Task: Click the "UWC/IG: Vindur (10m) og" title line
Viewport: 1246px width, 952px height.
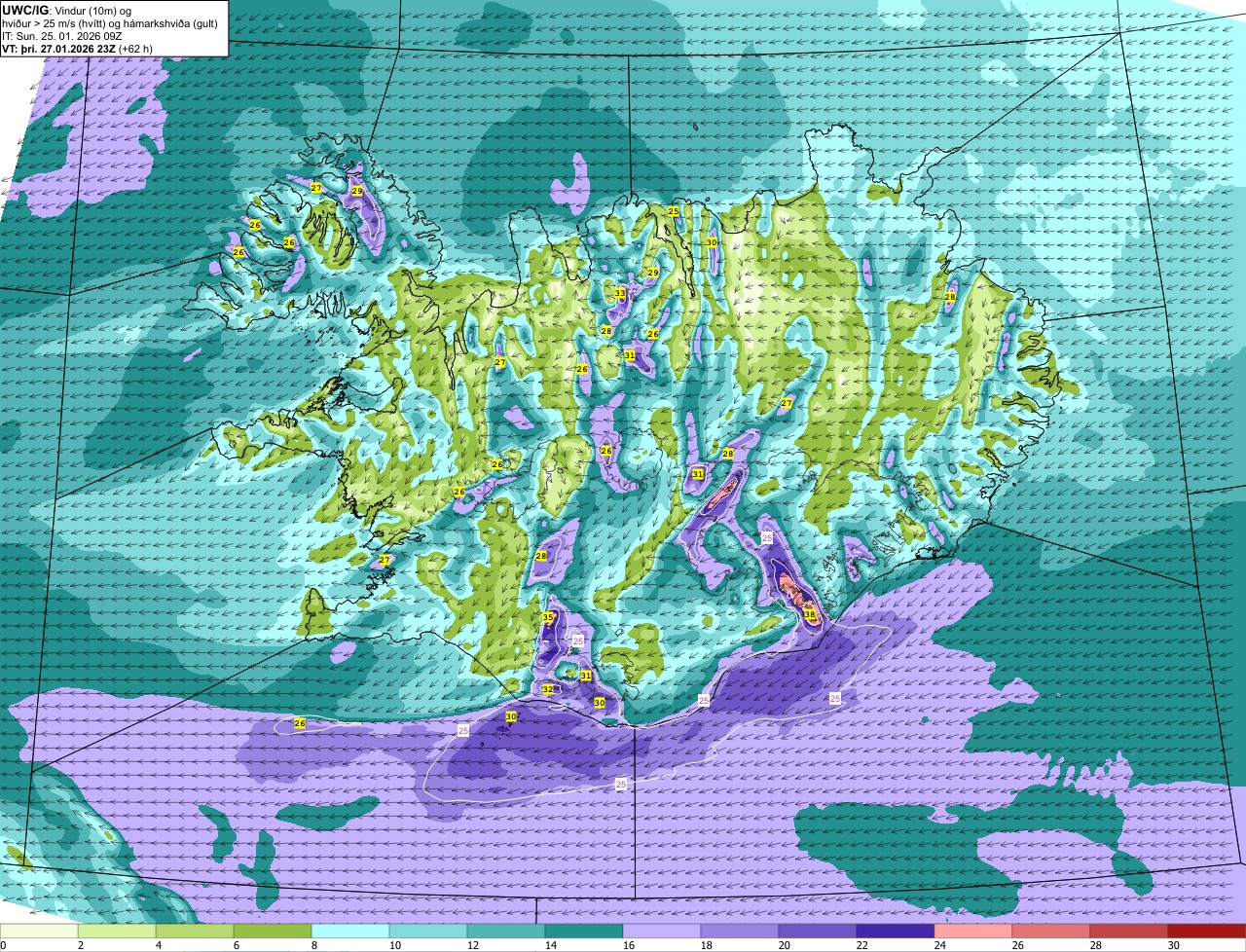Action: point(66,9)
